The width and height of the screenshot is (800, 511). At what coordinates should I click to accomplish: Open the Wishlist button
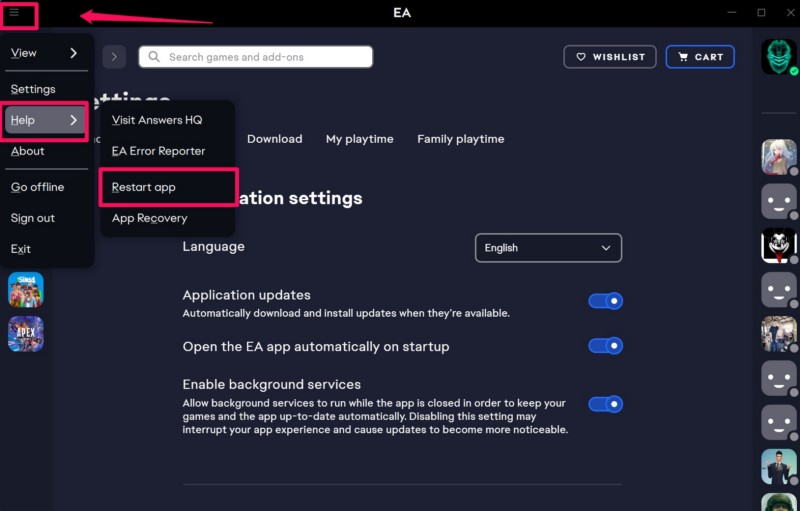pyautogui.click(x=610, y=57)
